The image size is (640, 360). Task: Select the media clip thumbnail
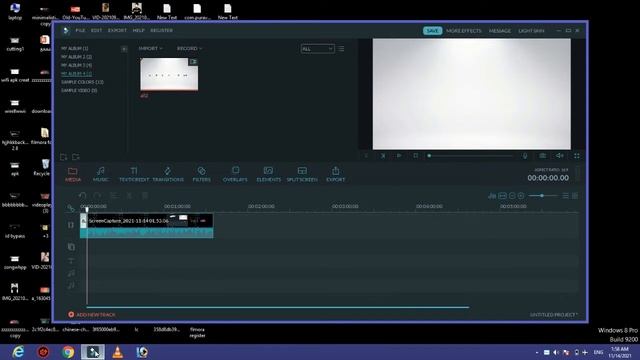click(169, 74)
